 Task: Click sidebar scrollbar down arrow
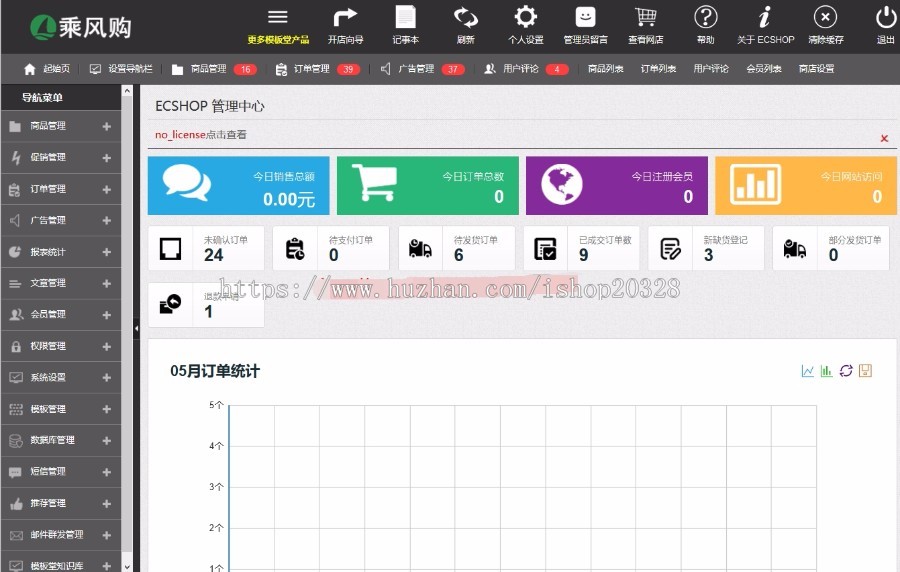127,566
